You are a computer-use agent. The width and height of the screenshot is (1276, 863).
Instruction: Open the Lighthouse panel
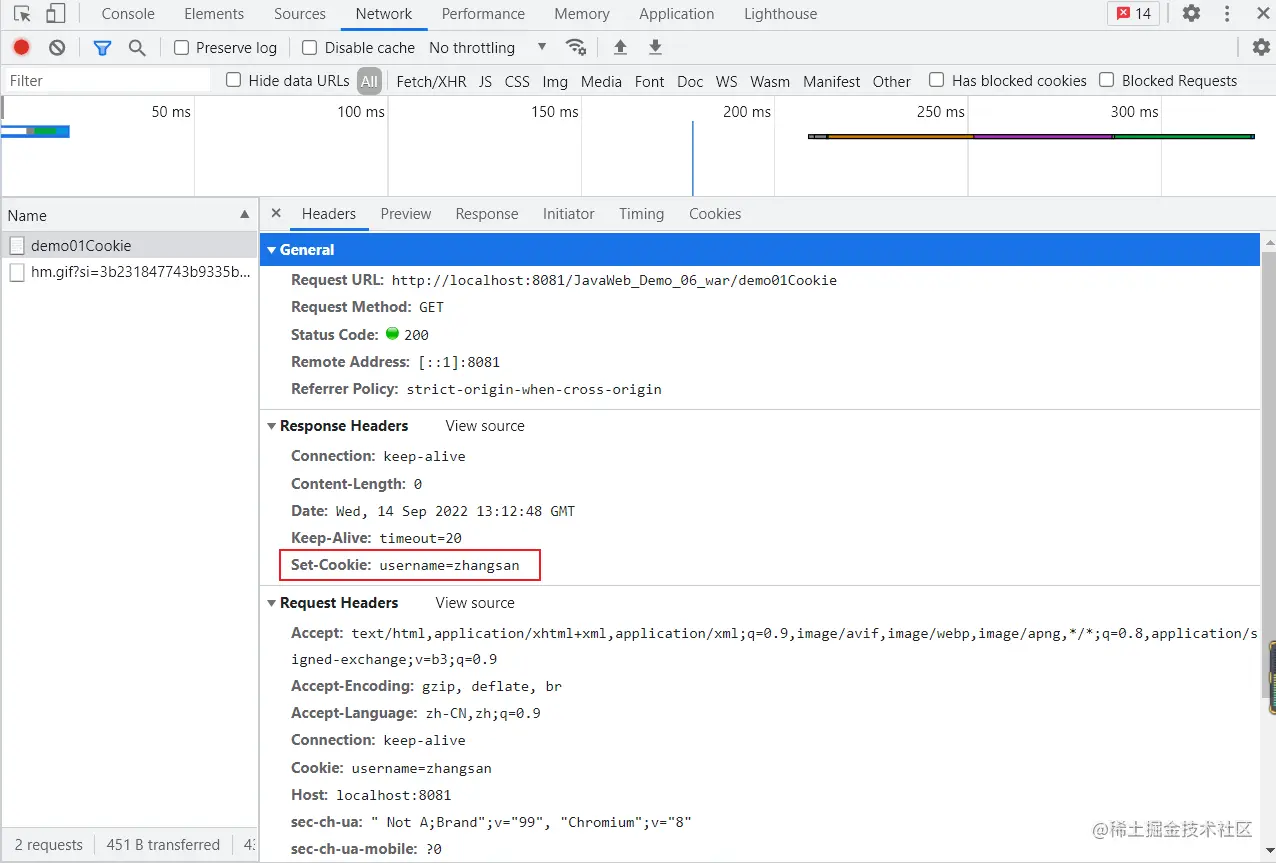[781, 14]
